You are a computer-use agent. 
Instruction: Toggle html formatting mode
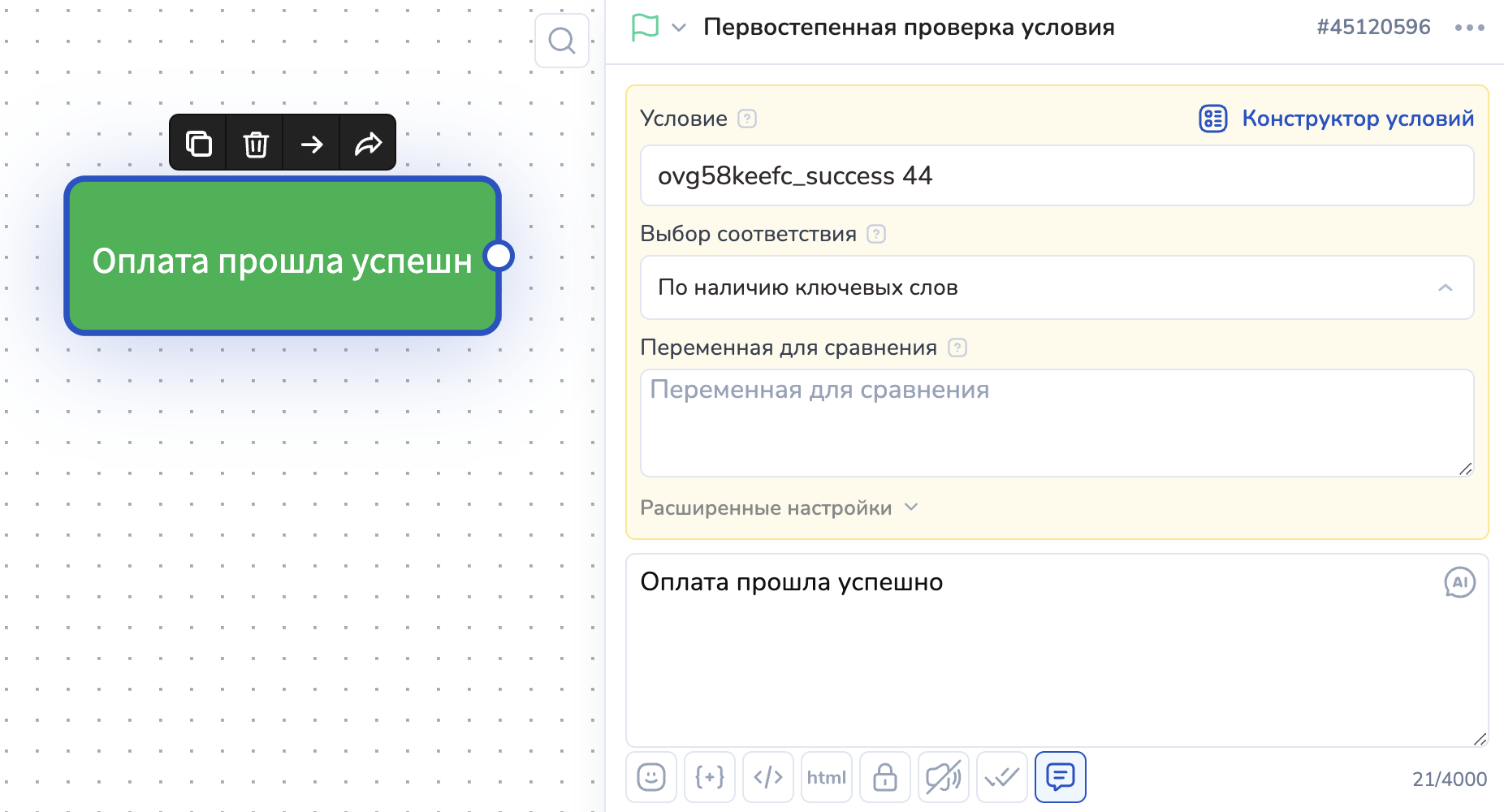point(826,777)
